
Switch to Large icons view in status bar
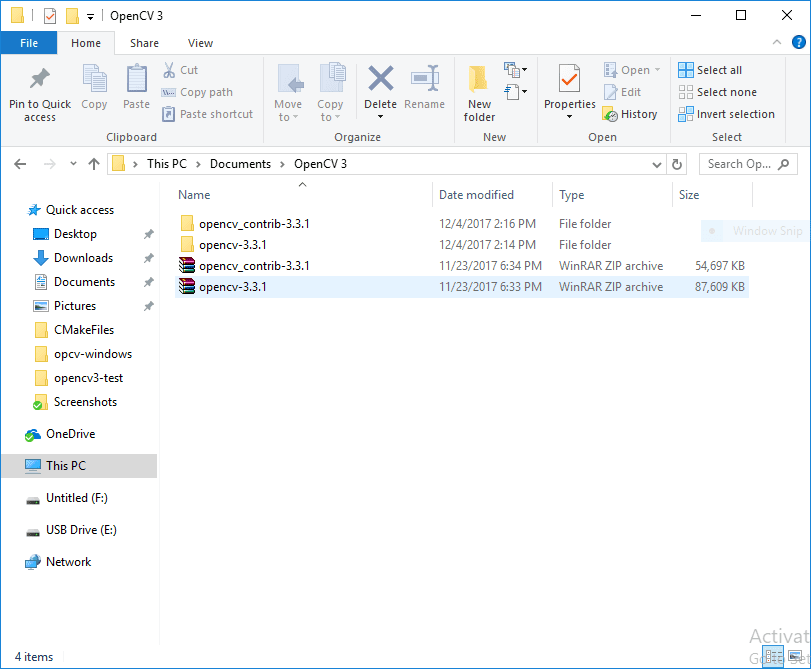pyautogui.click(x=795, y=657)
